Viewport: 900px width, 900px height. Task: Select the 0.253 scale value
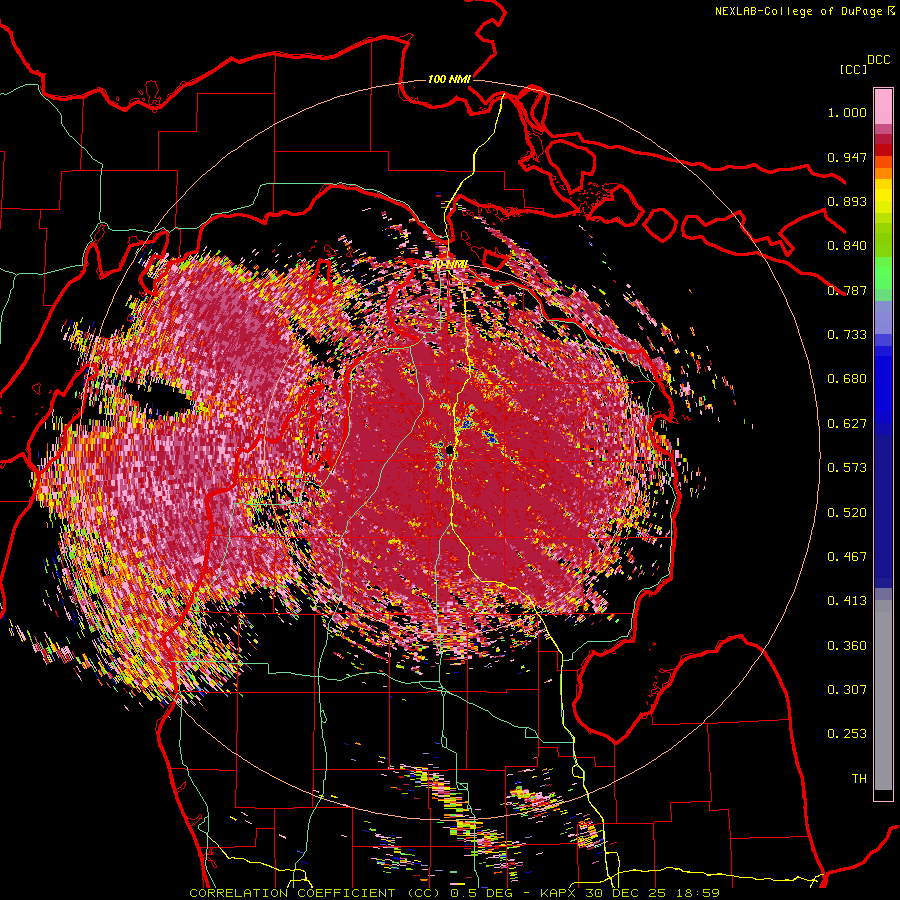point(847,734)
